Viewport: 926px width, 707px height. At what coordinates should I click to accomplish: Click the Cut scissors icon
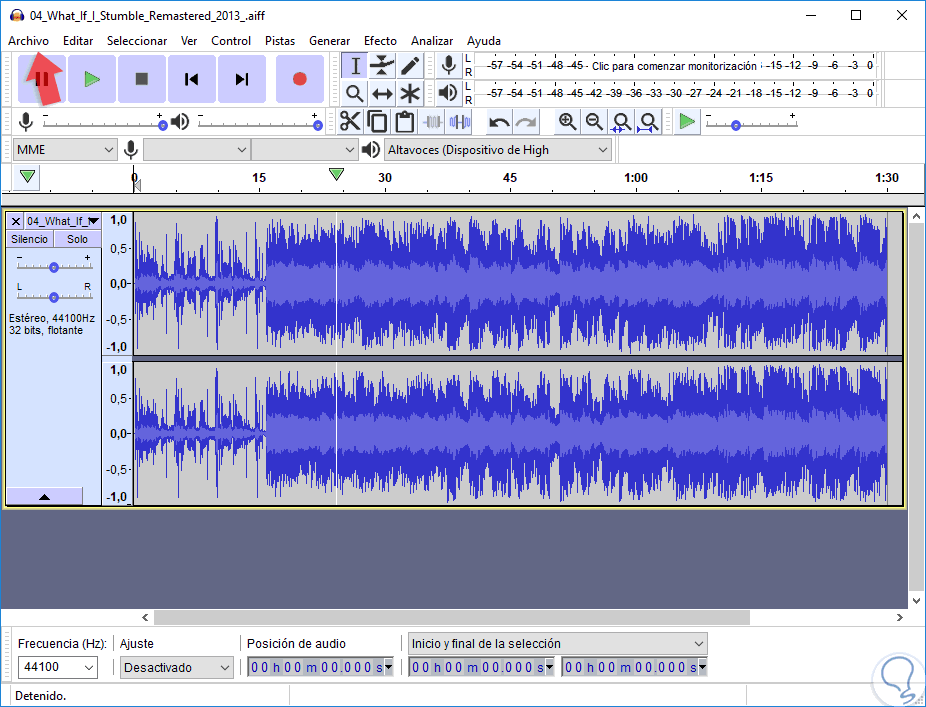tap(350, 122)
